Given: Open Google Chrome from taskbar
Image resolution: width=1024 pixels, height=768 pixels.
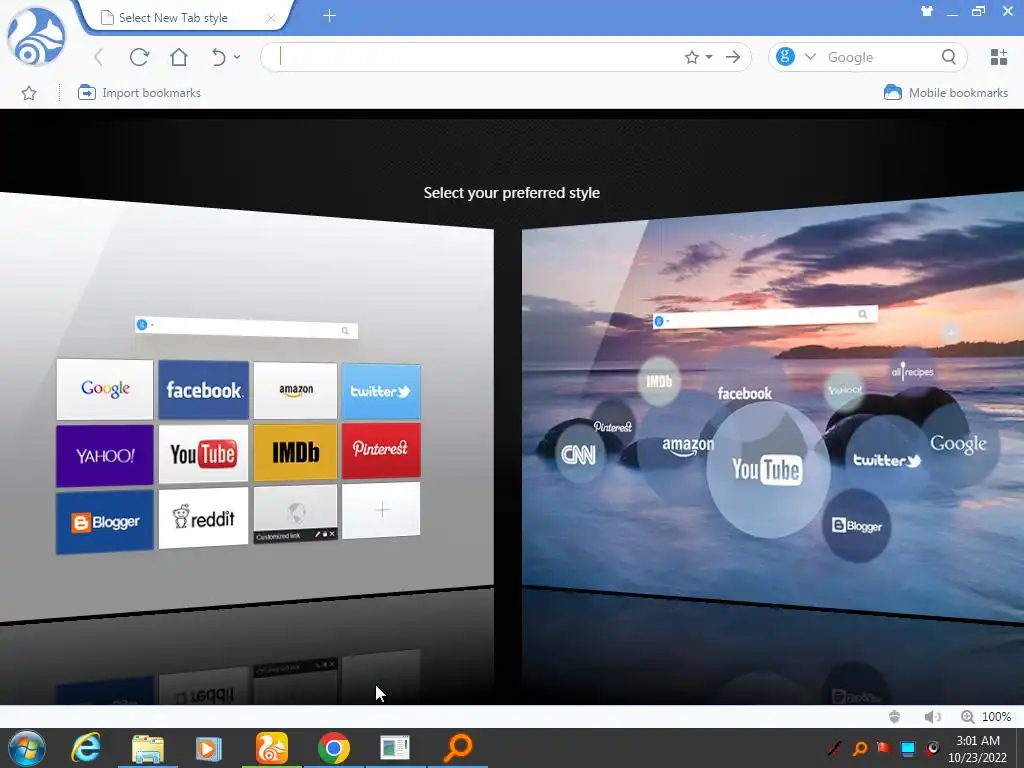Looking at the screenshot, I should pos(333,748).
